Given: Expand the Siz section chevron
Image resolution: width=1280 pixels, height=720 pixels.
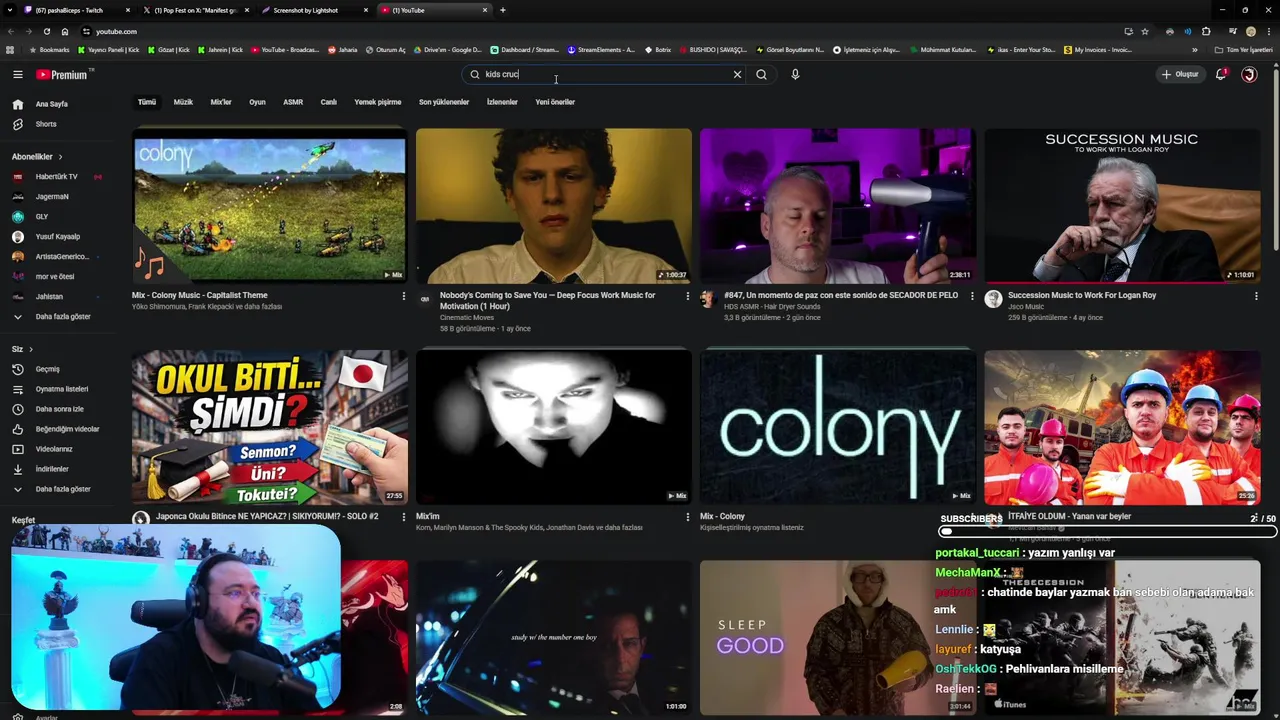Looking at the screenshot, I should 31,349.
